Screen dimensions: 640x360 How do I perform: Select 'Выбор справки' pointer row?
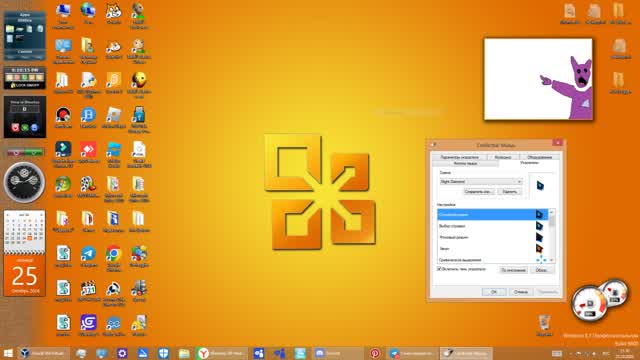coord(493,226)
